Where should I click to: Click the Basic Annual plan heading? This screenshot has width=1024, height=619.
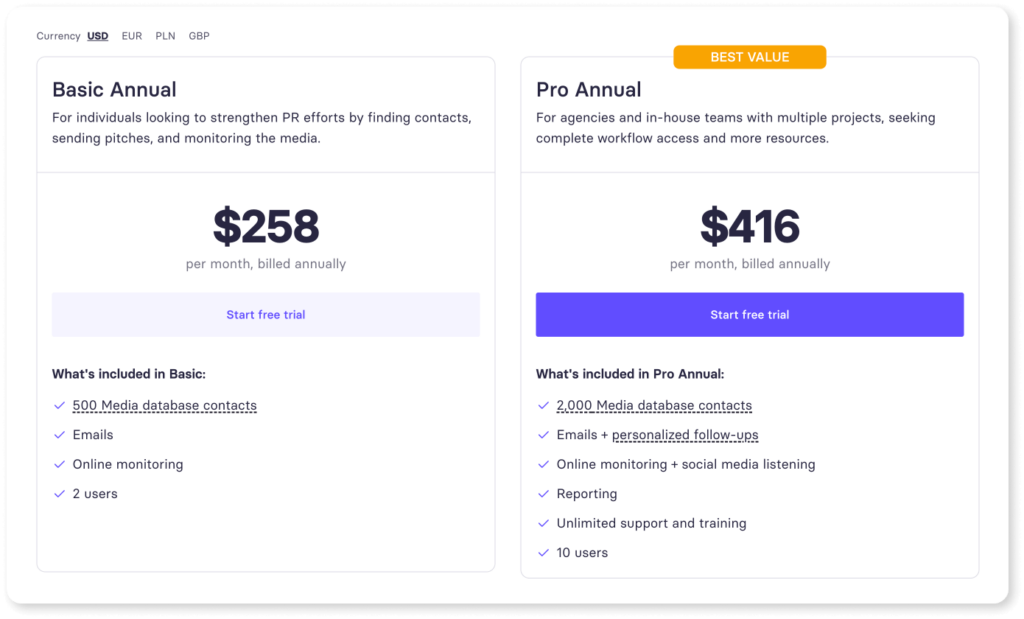pos(114,90)
